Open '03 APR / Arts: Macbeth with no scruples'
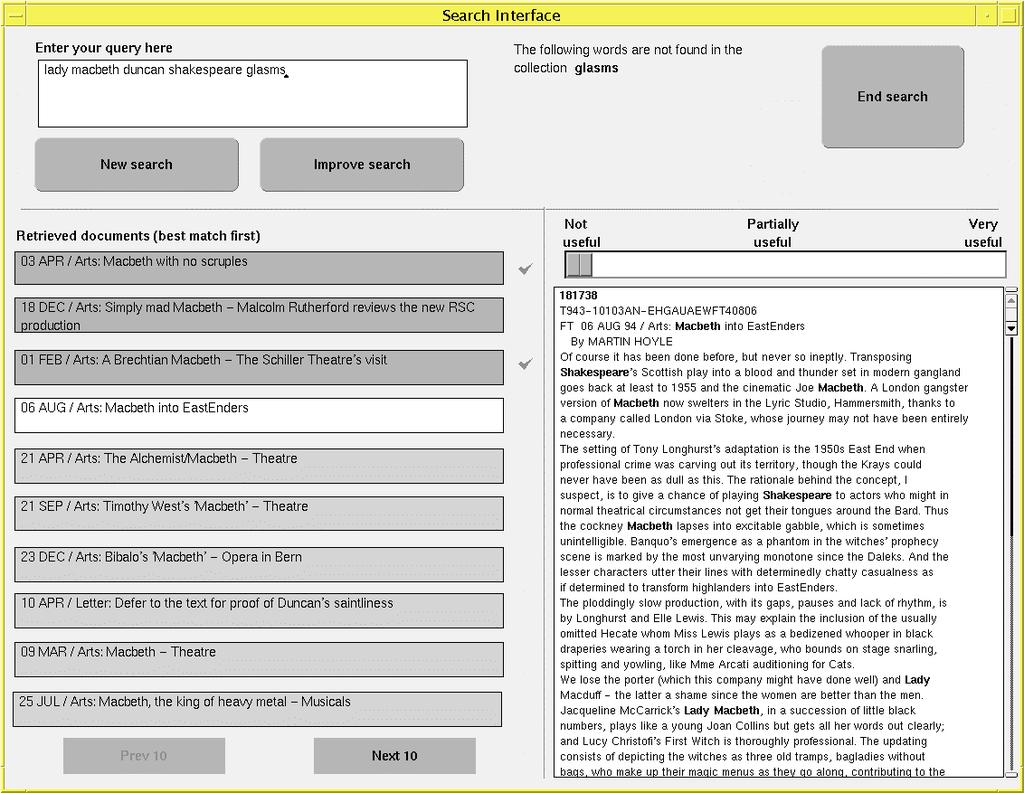Screen dimensions: 1024x793 click(259, 268)
